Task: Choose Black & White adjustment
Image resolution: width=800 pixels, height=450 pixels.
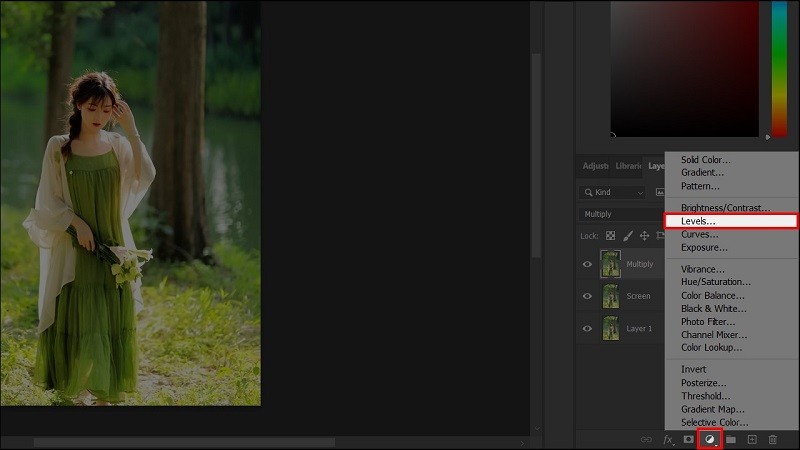Action: [714, 309]
